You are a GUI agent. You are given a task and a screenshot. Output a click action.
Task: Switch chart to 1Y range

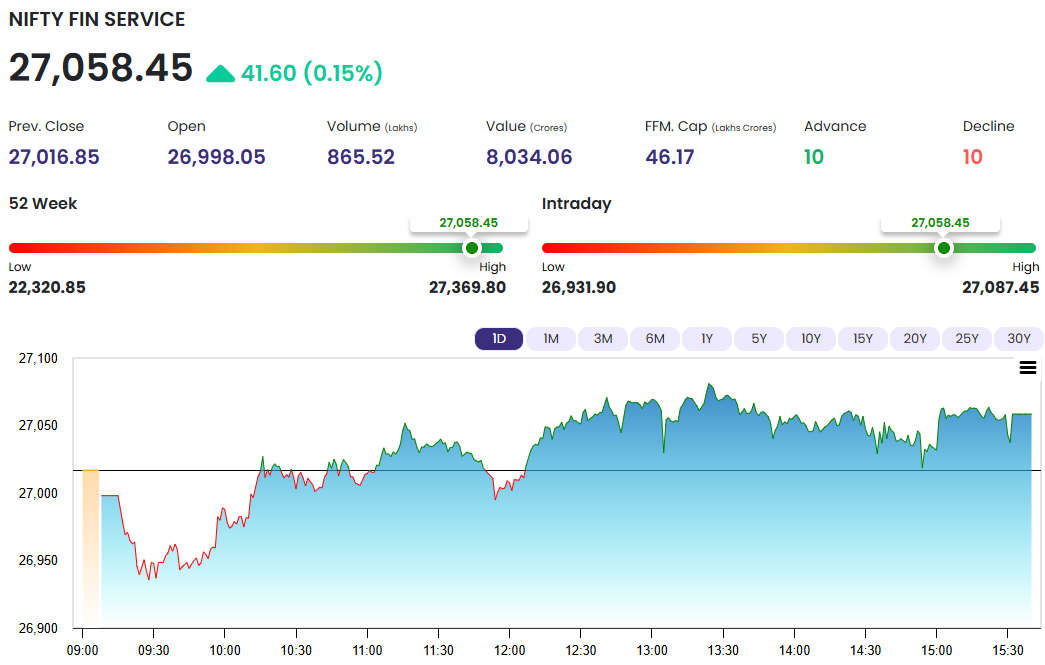[x=707, y=338]
